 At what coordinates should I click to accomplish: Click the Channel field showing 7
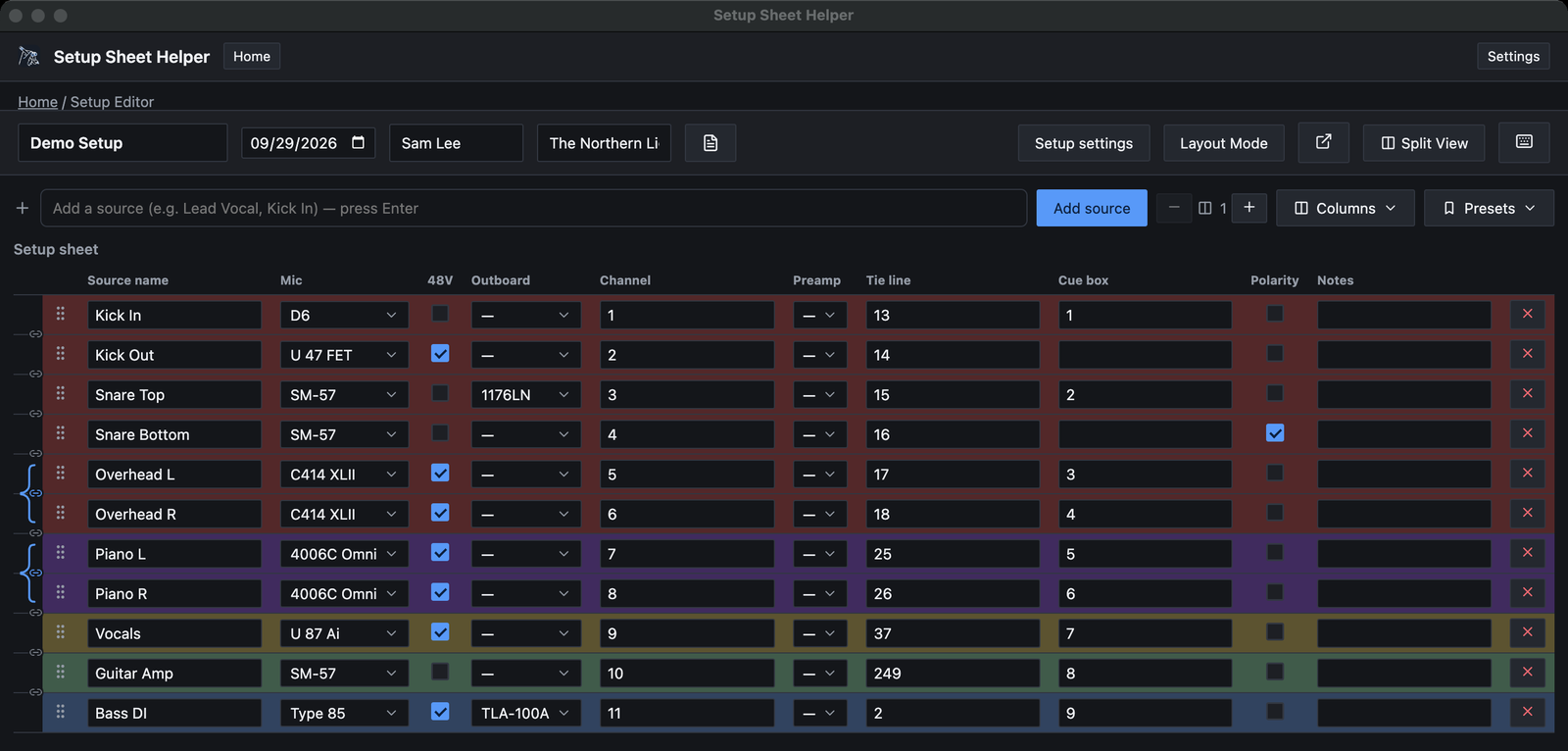(x=687, y=554)
